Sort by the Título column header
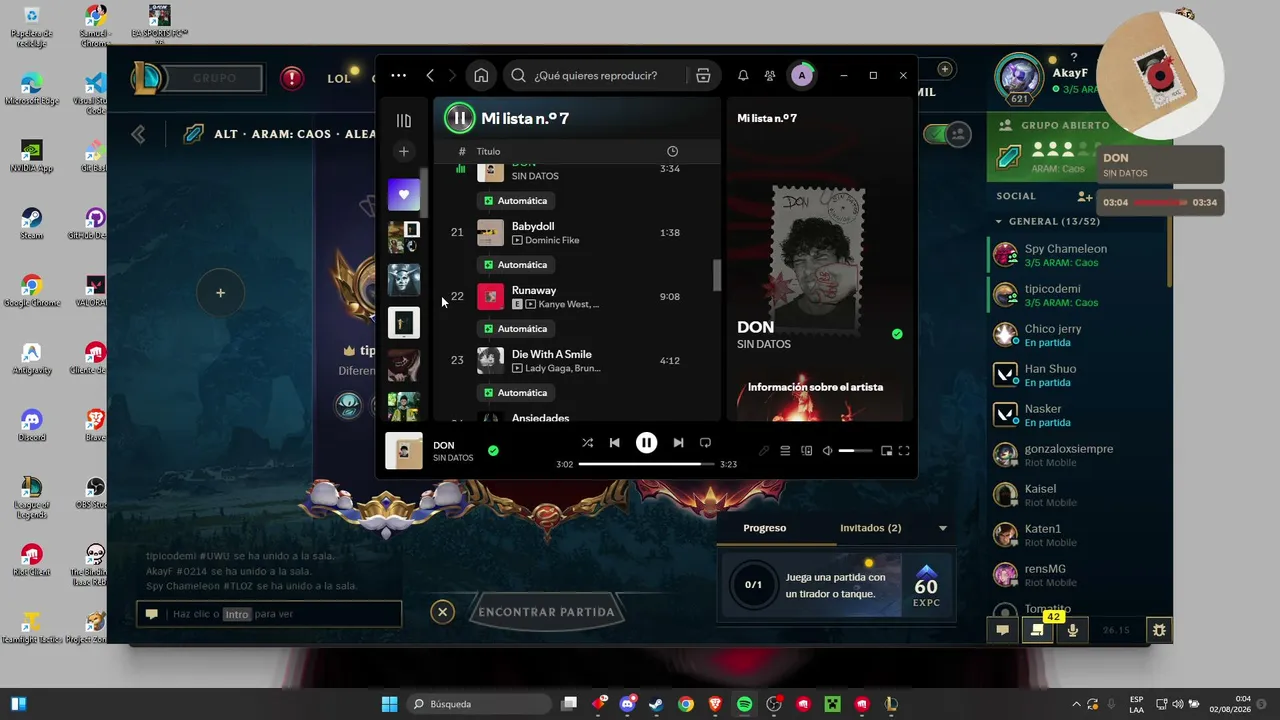The height and width of the screenshot is (720, 1280). 488,152
